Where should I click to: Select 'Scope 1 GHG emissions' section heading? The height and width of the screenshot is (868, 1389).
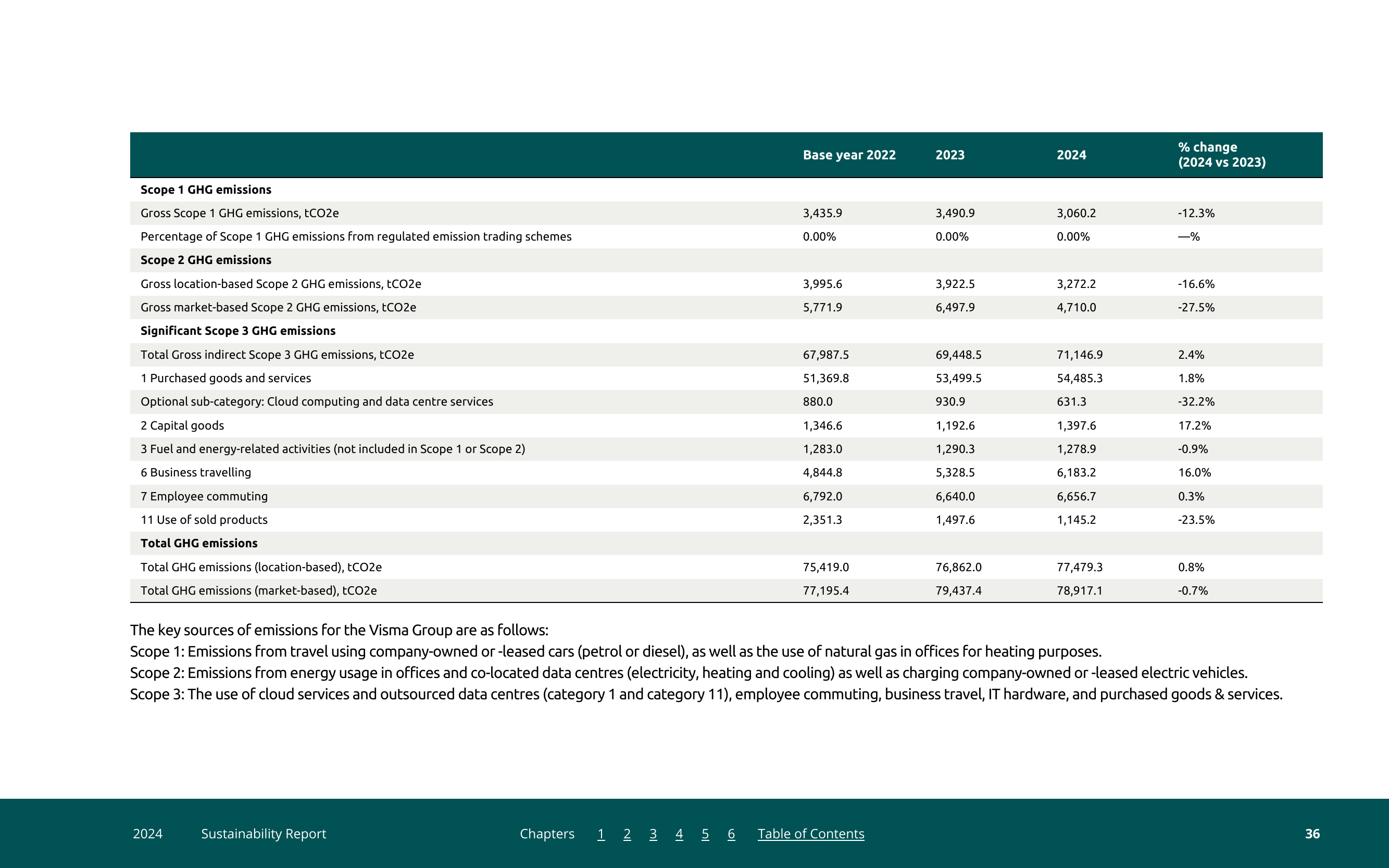(x=206, y=190)
